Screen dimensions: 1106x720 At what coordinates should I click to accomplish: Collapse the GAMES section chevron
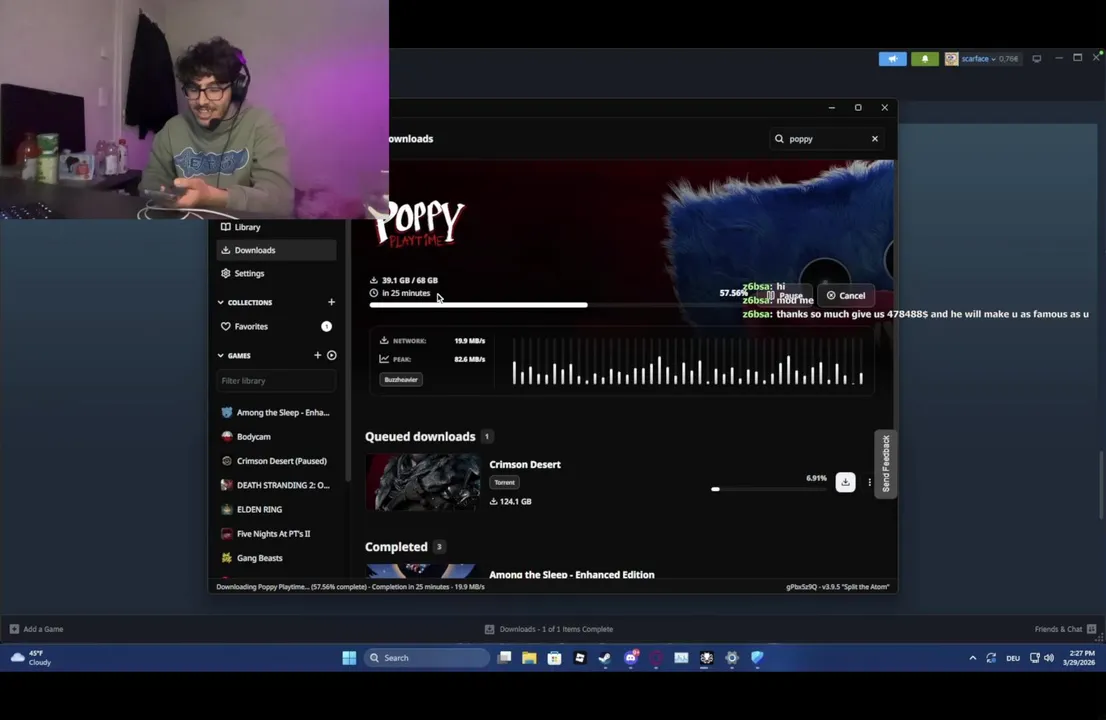click(x=221, y=355)
